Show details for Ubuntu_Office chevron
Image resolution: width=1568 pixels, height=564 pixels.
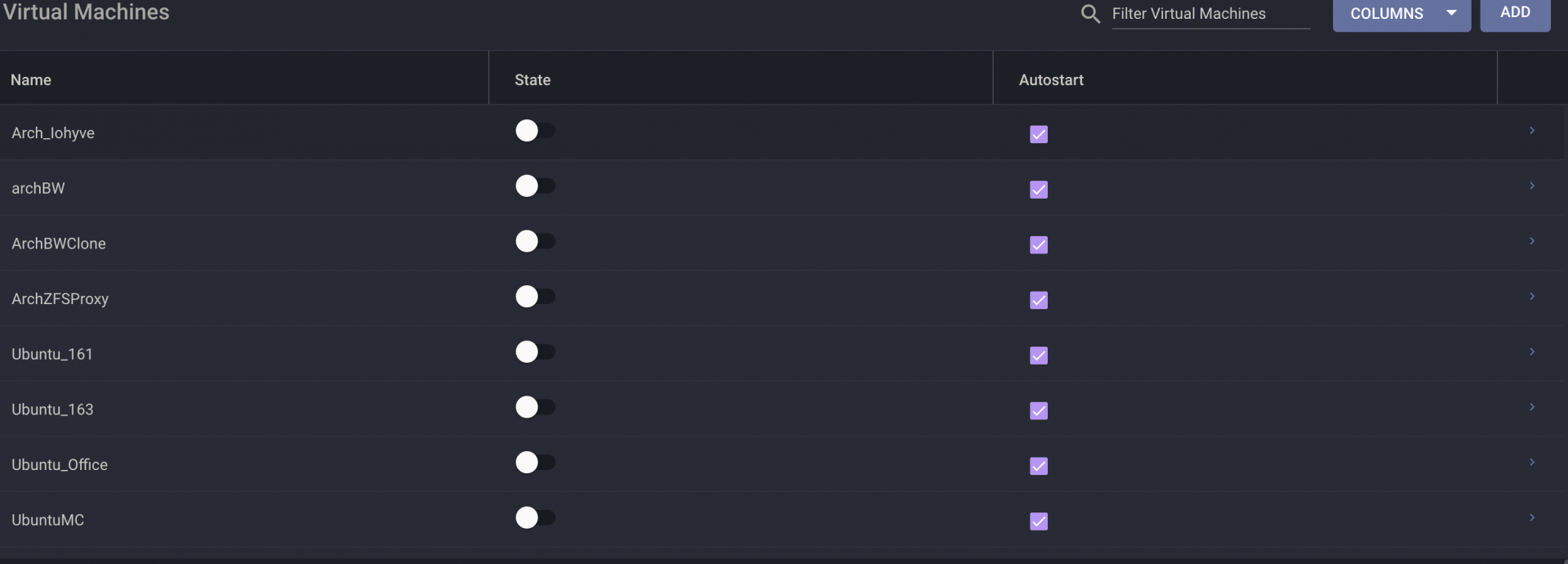pos(1532,463)
